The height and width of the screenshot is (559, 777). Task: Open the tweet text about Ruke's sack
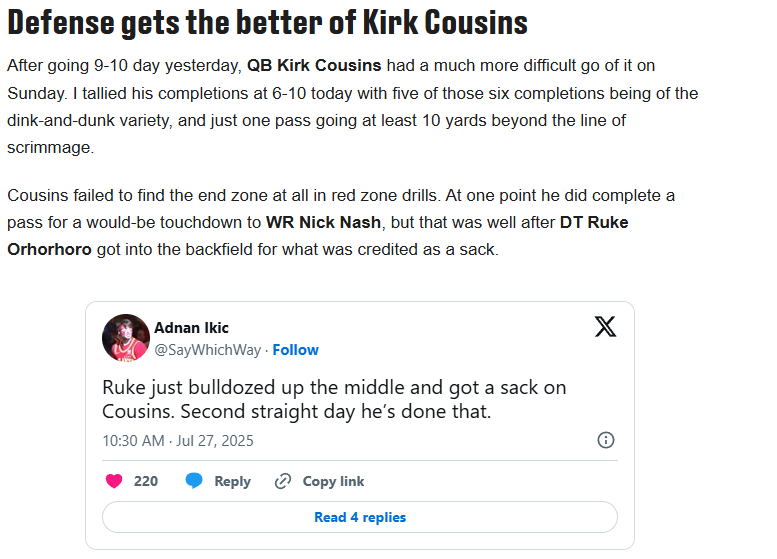click(x=334, y=399)
